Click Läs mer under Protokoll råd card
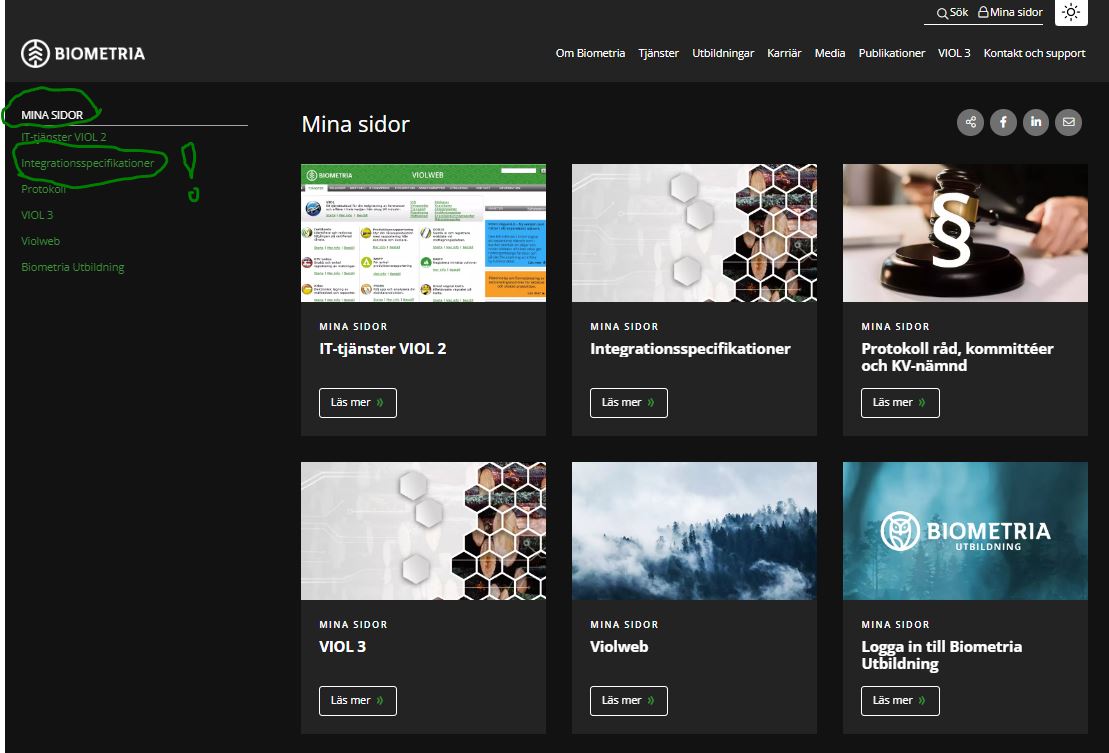 pos(900,403)
